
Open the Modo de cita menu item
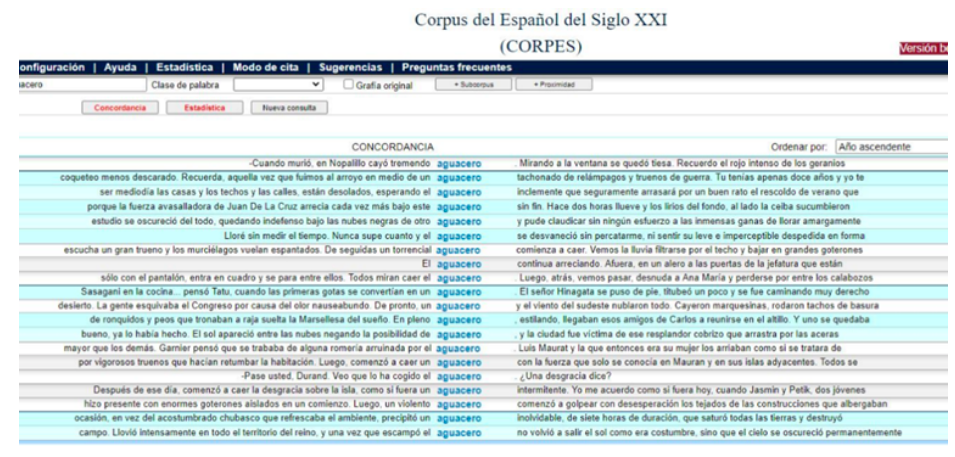[x=266, y=68]
